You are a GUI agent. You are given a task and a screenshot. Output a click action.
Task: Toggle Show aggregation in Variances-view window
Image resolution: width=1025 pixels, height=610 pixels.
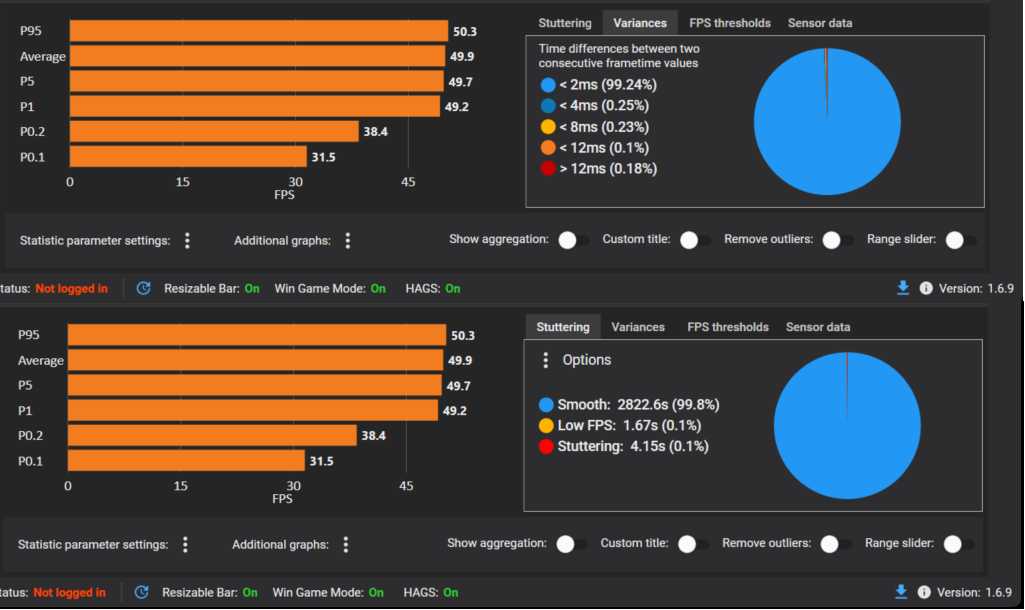[x=573, y=240]
